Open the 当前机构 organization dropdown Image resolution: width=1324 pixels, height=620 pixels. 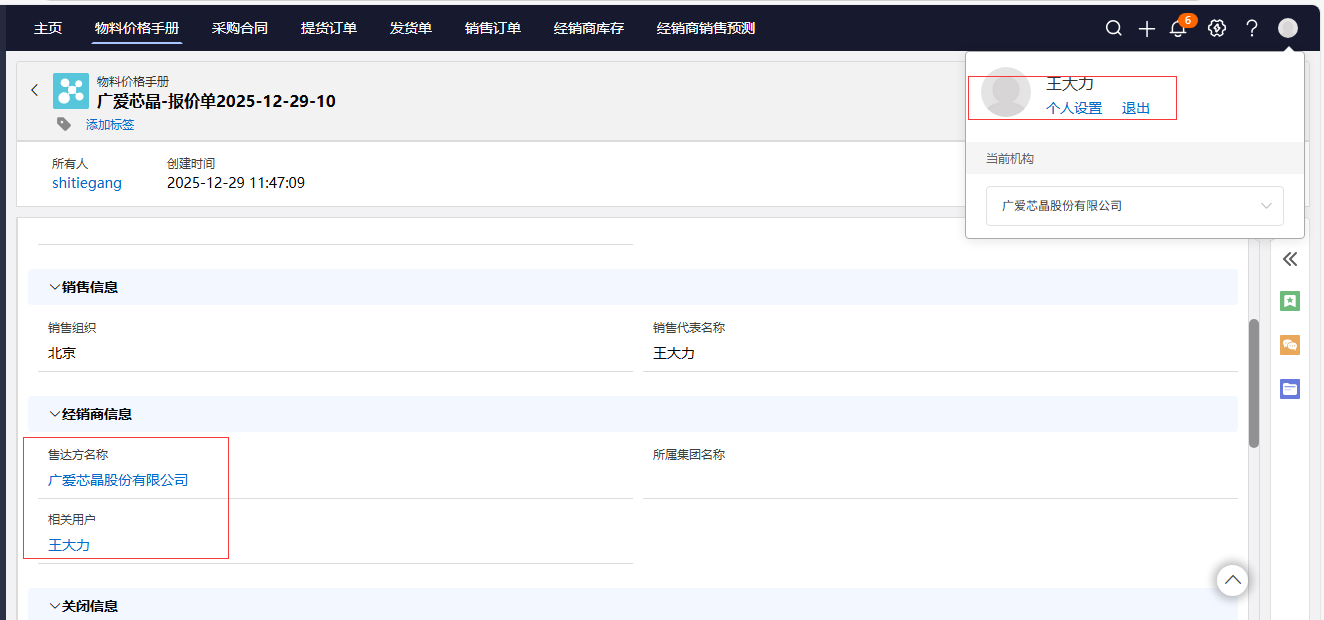coord(1134,206)
